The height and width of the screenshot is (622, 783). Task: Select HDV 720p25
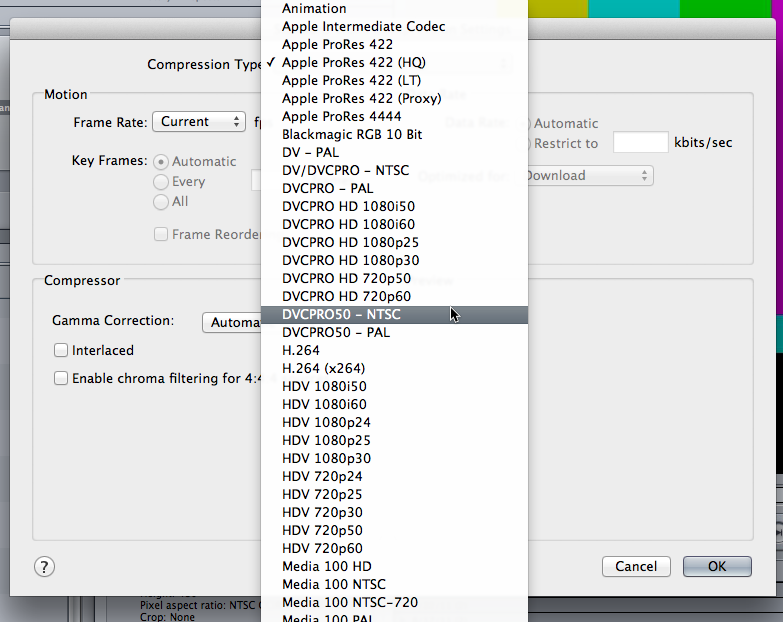coord(394,494)
